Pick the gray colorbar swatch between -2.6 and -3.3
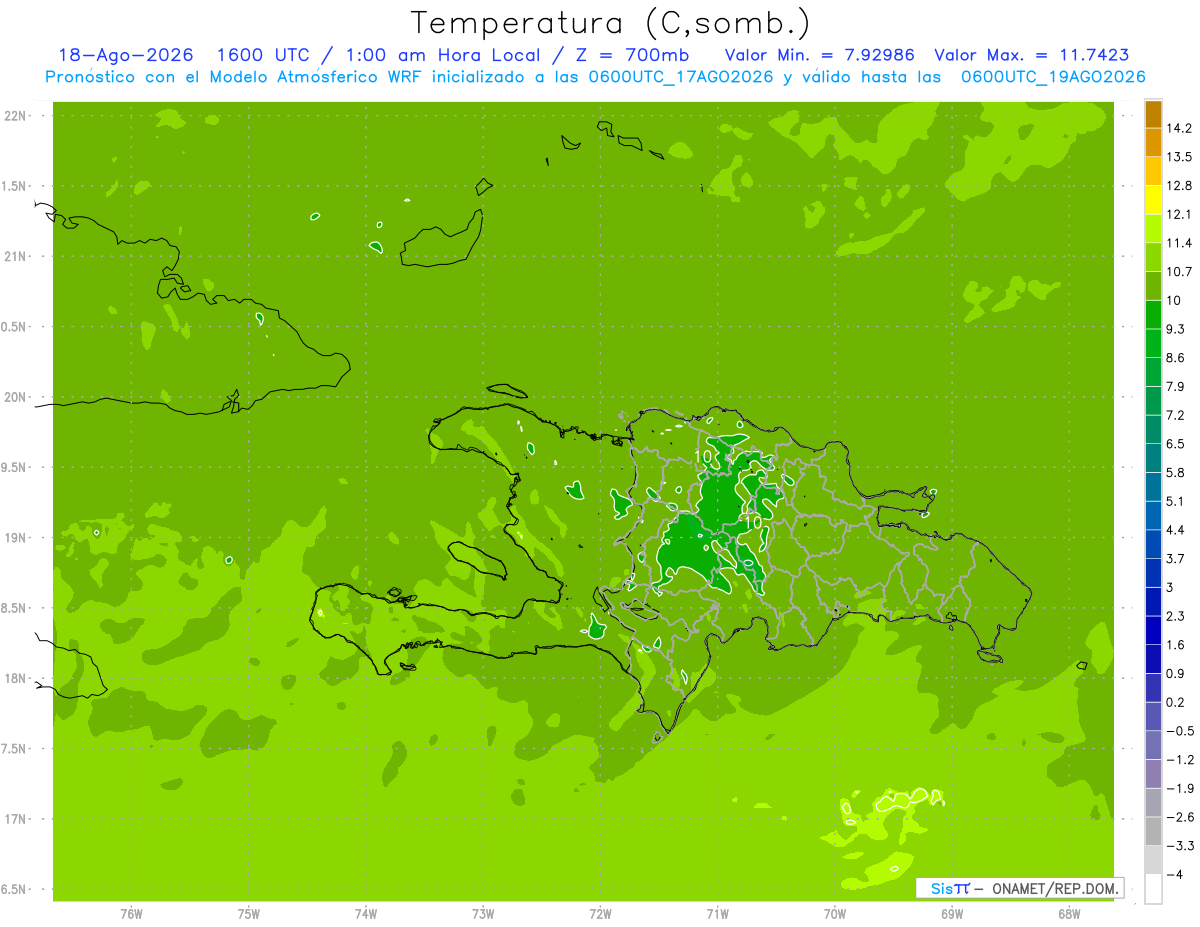This screenshot has height=927, width=1200. coord(1153,831)
